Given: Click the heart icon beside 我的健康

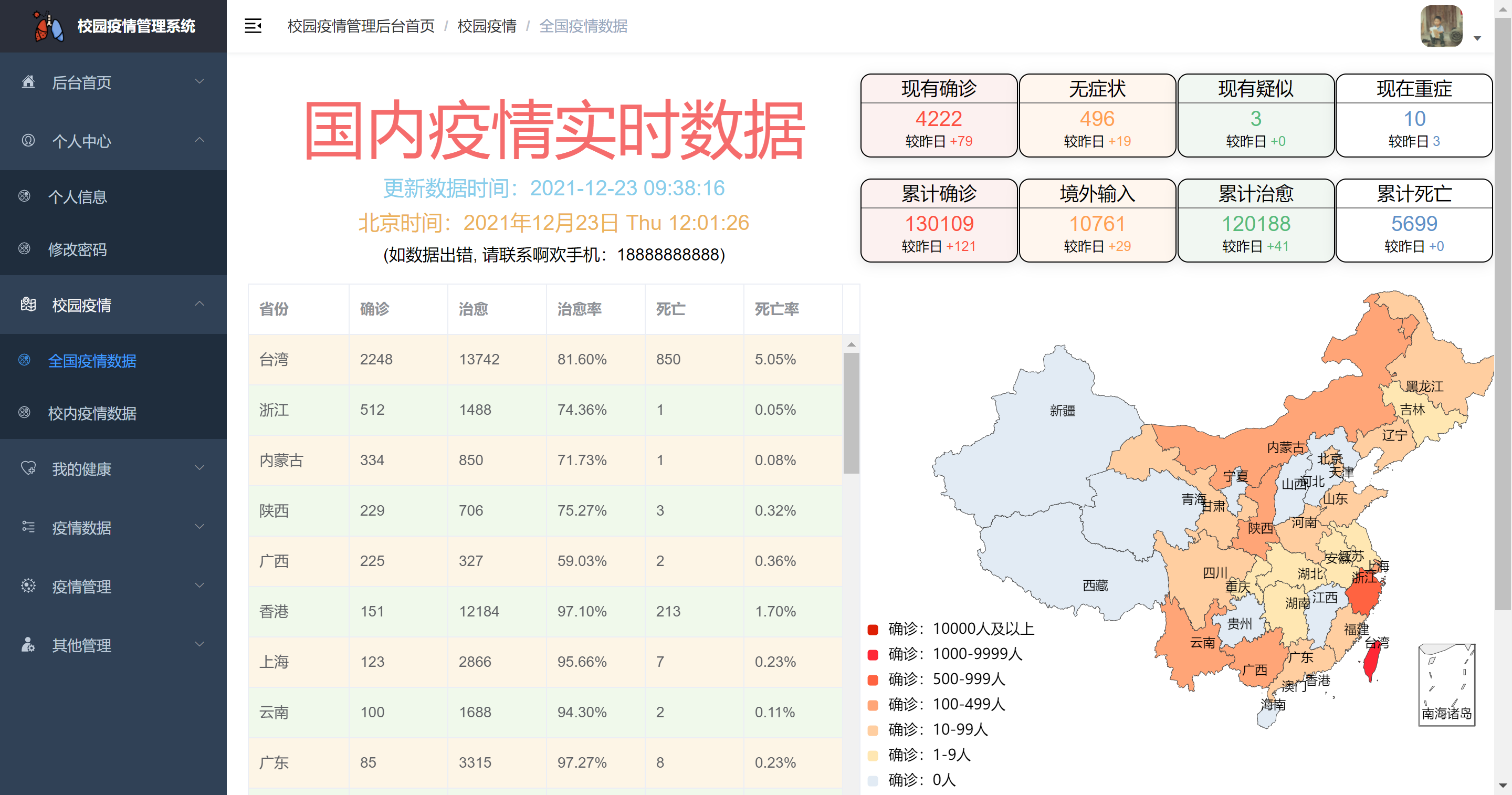Looking at the screenshot, I should coord(28,468).
